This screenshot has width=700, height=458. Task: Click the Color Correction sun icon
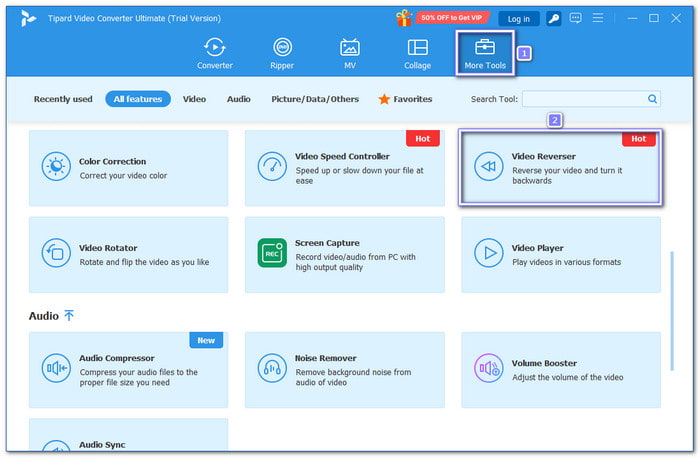[x=56, y=167]
